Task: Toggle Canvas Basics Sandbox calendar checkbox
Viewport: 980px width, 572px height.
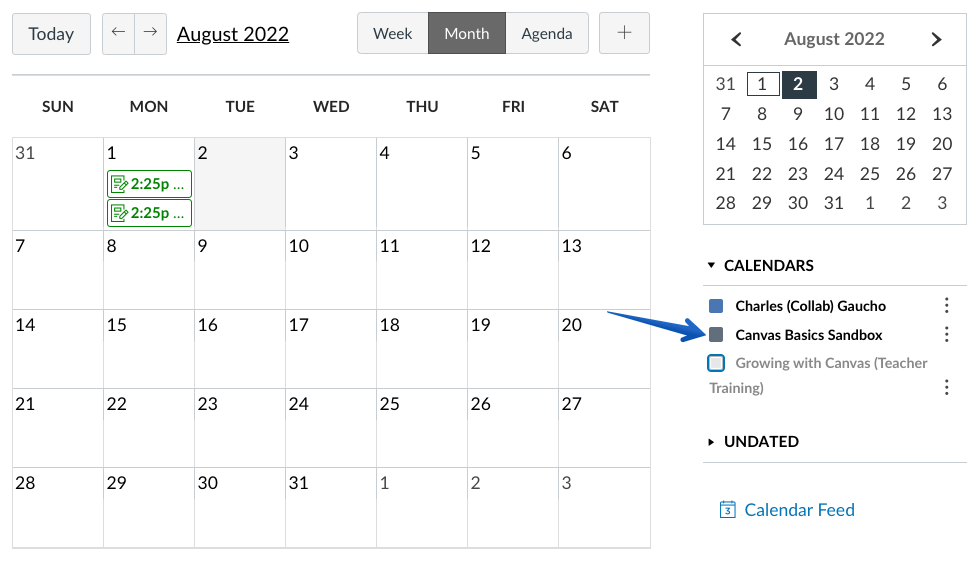Action: (x=716, y=334)
